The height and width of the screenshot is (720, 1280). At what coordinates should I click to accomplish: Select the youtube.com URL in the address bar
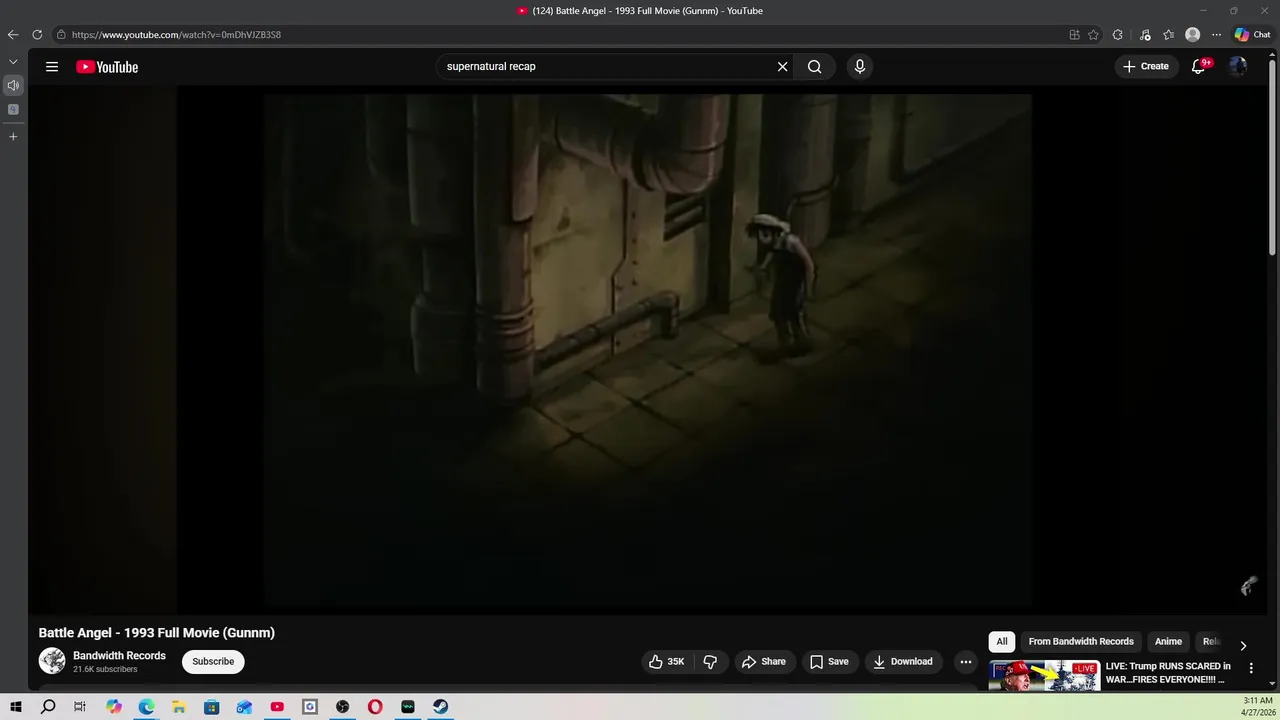pos(176,35)
